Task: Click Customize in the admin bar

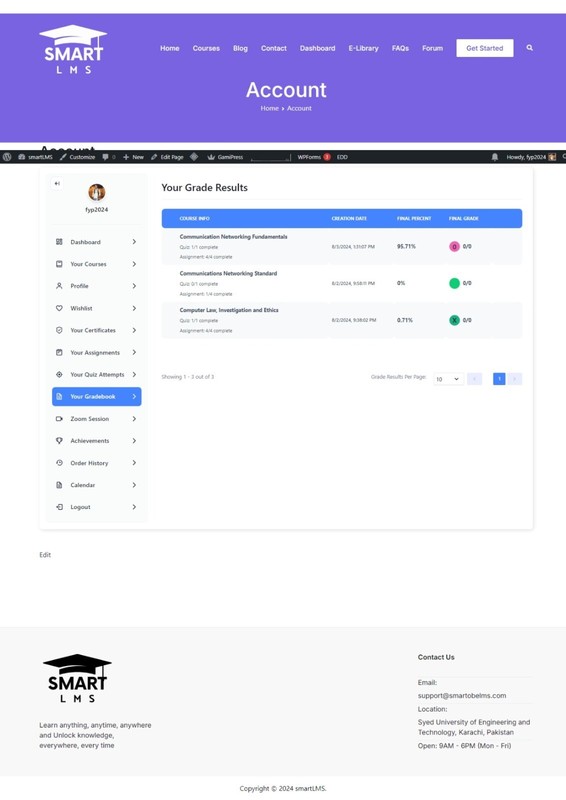Action: (x=78, y=157)
